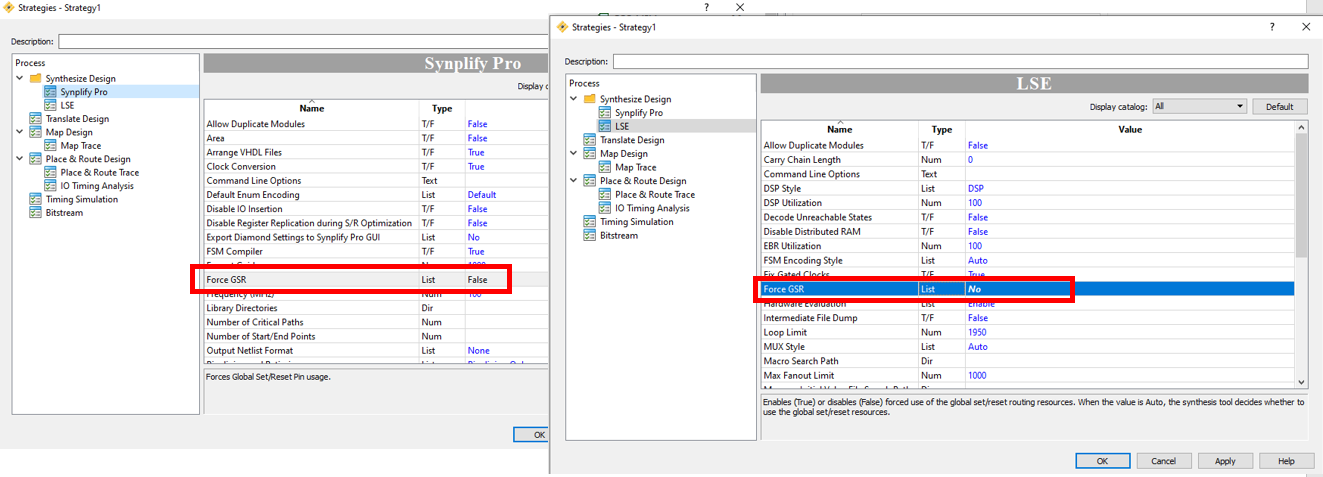
Task: Select FSM Encoding Style row
Action: (x=1028, y=260)
